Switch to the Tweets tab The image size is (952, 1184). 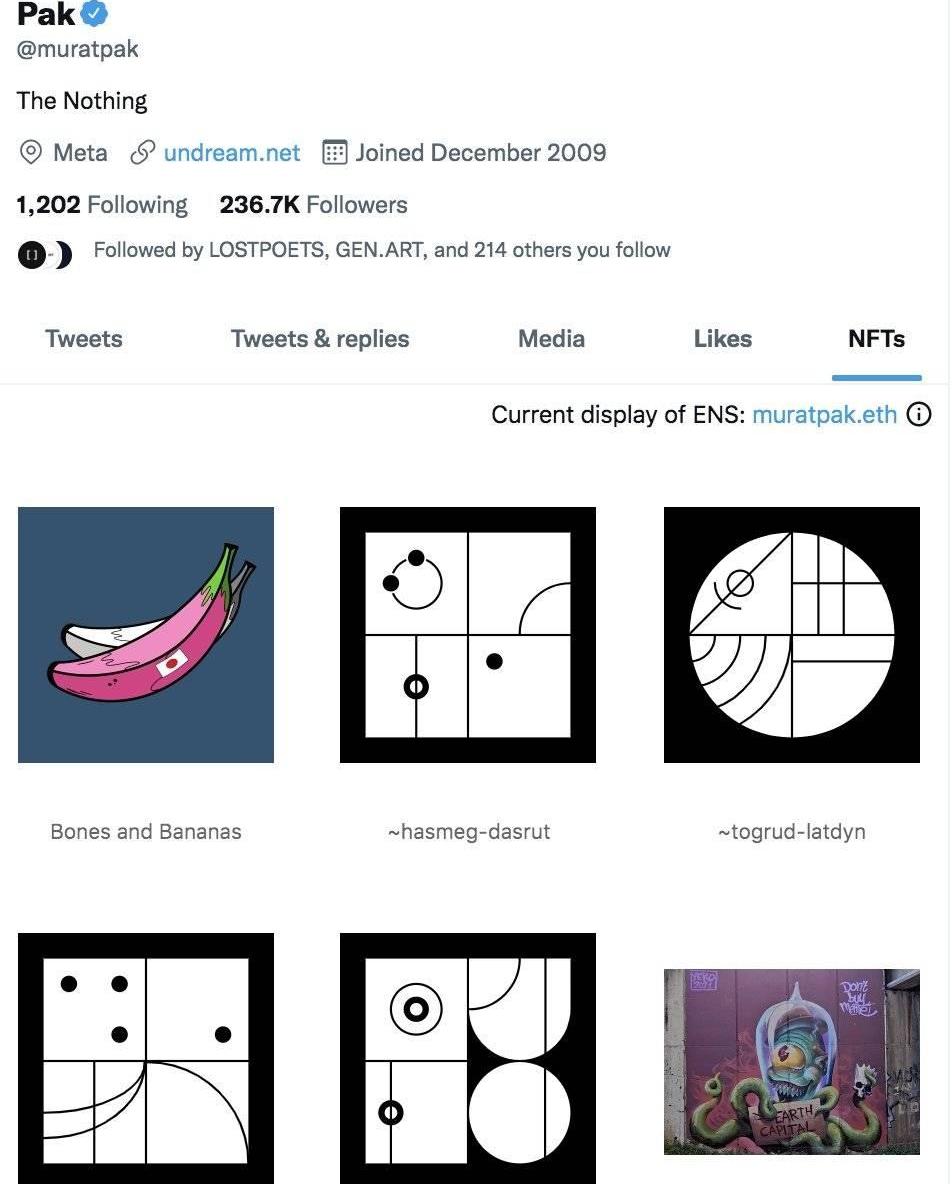[x=84, y=339]
